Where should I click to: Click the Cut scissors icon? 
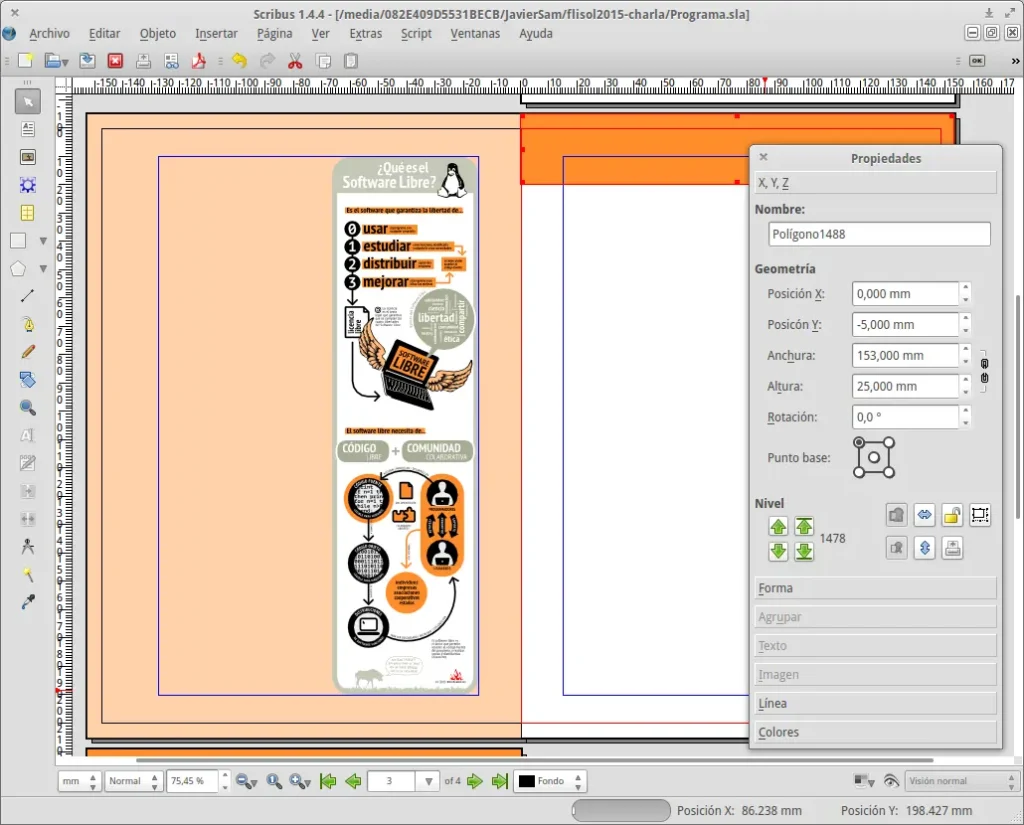[x=295, y=61]
